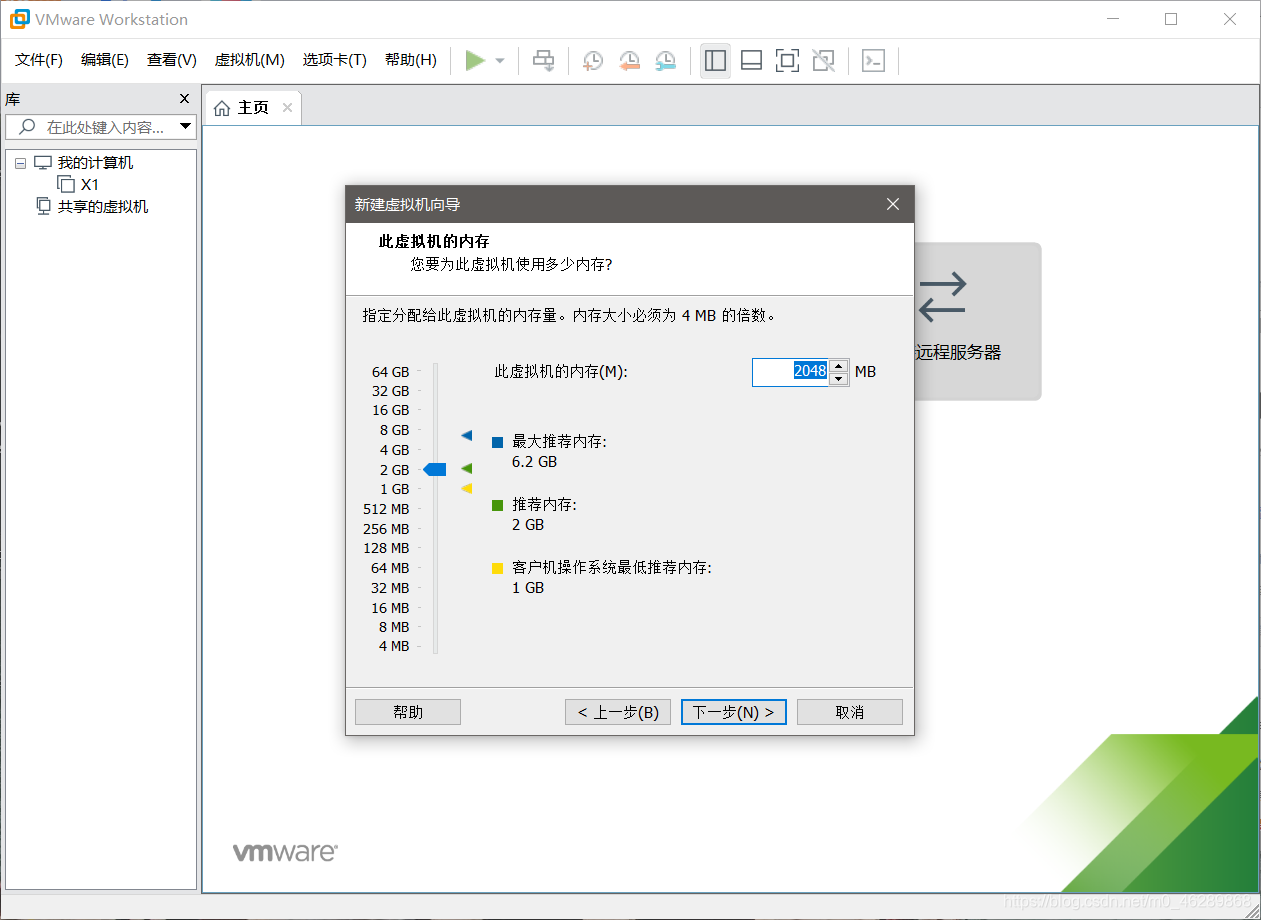Click the full screen mode icon
The width and height of the screenshot is (1261, 920).
[x=787, y=61]
